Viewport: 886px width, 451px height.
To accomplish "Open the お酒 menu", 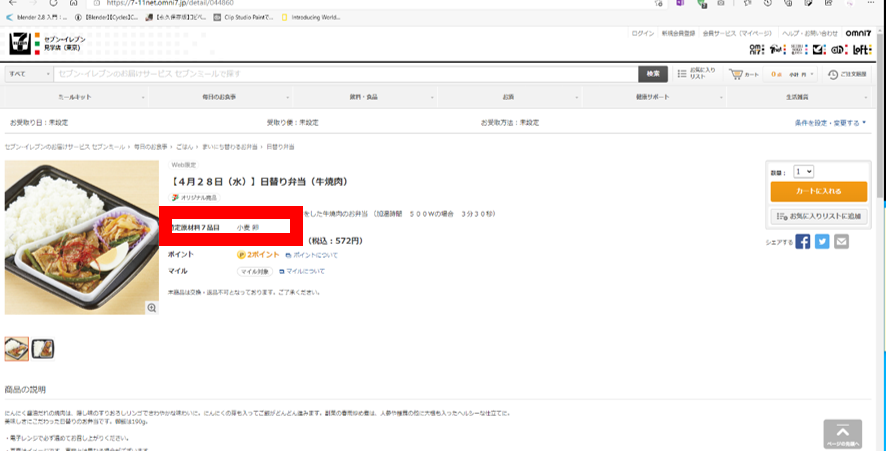I will pyautogui.click(x=509, y=97).
